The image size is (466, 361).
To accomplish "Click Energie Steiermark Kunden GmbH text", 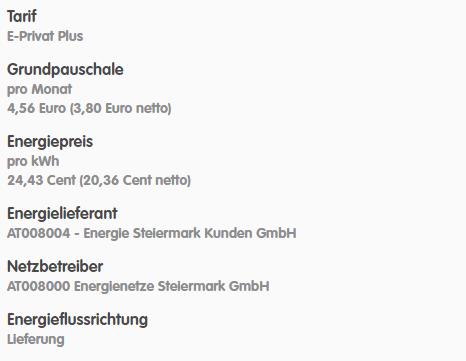I will [x=190, y=233].
